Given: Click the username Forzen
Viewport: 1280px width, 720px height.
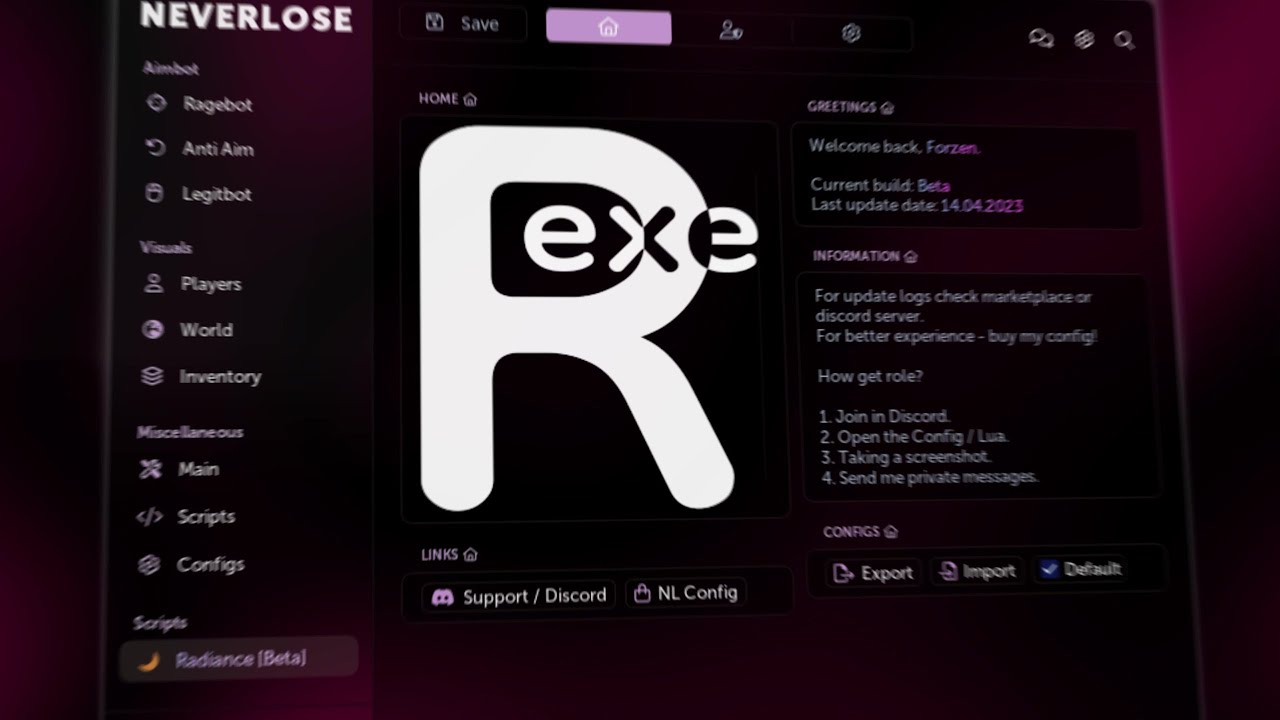Looking at the screenshot, I should [953, 147].
